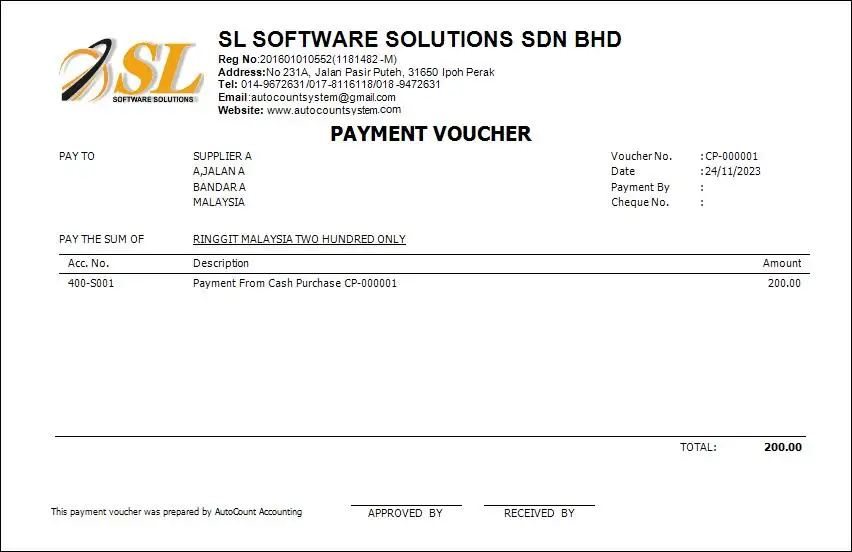Click the SL Software Solutions logo

(x=130, y=71)
